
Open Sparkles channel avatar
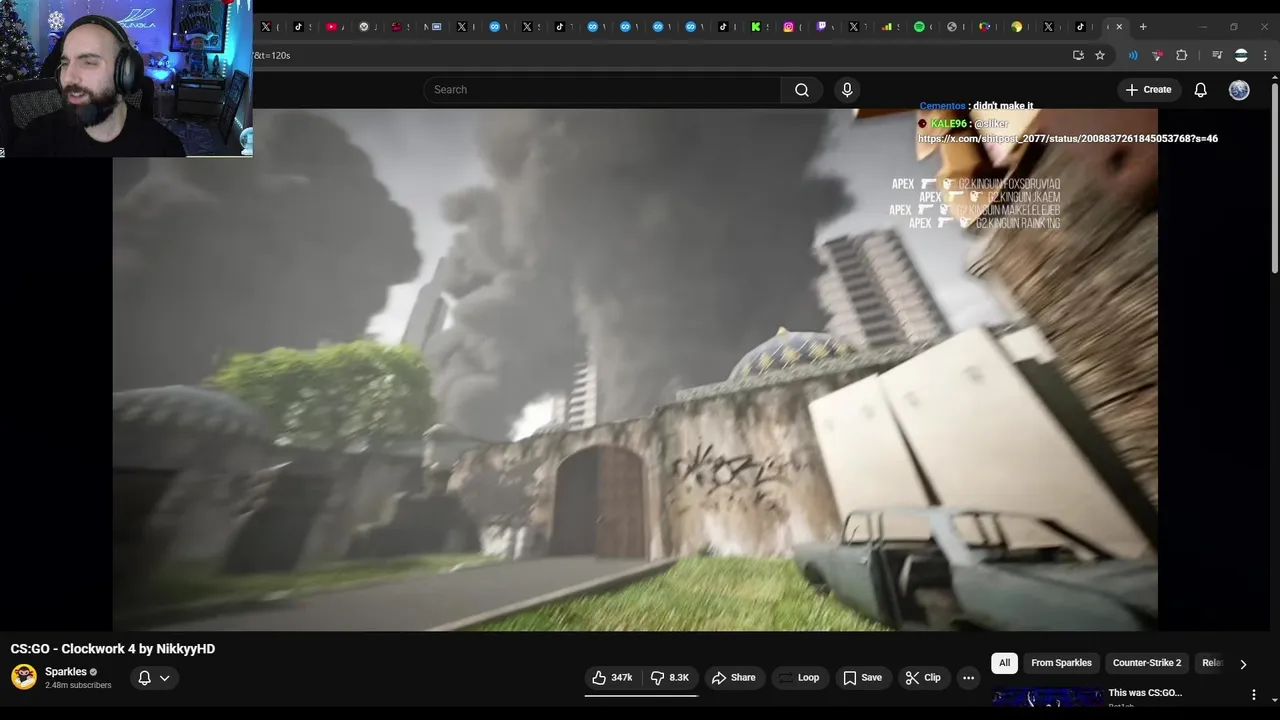24,677
